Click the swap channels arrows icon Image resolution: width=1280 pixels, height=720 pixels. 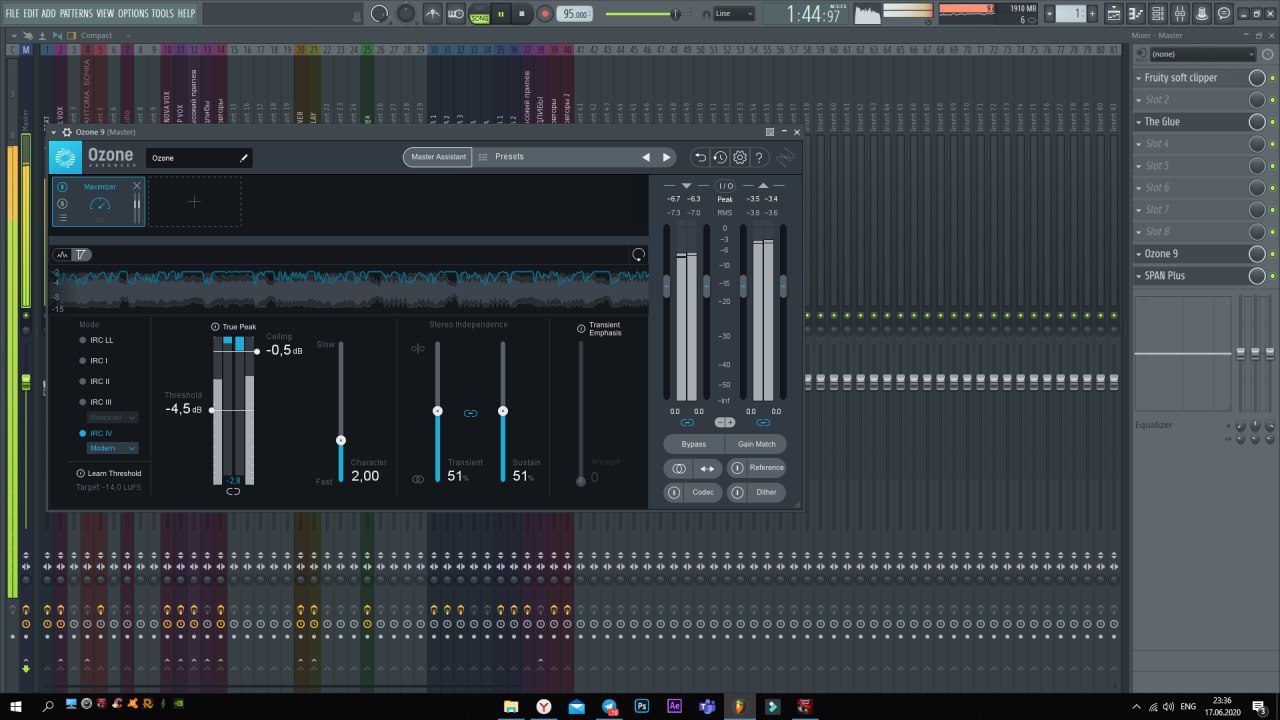707,468
